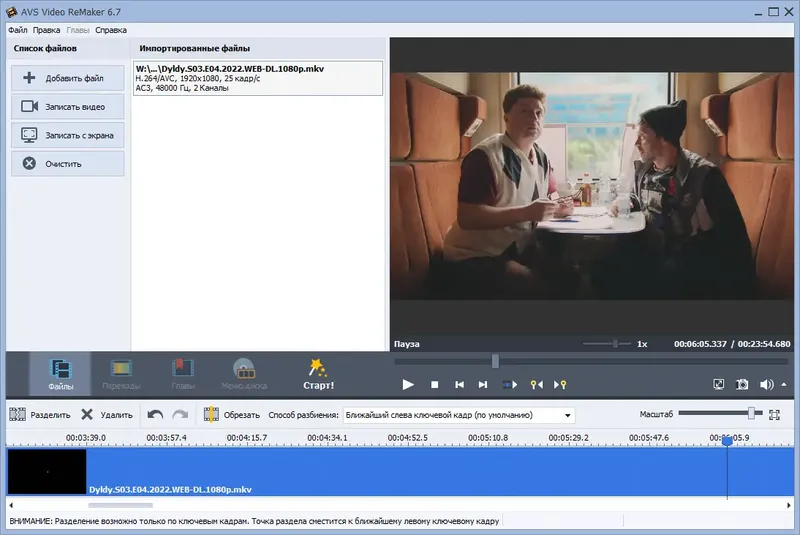800x535 pixels.
Task: Open the Меню диска tab
Action: [244, 374]
